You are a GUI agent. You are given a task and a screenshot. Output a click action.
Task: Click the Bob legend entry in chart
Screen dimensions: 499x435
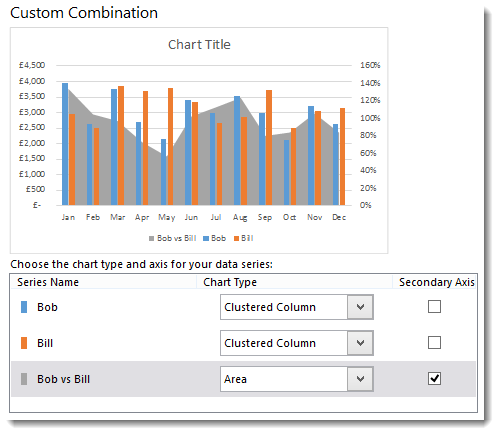[x=214, y=238]
